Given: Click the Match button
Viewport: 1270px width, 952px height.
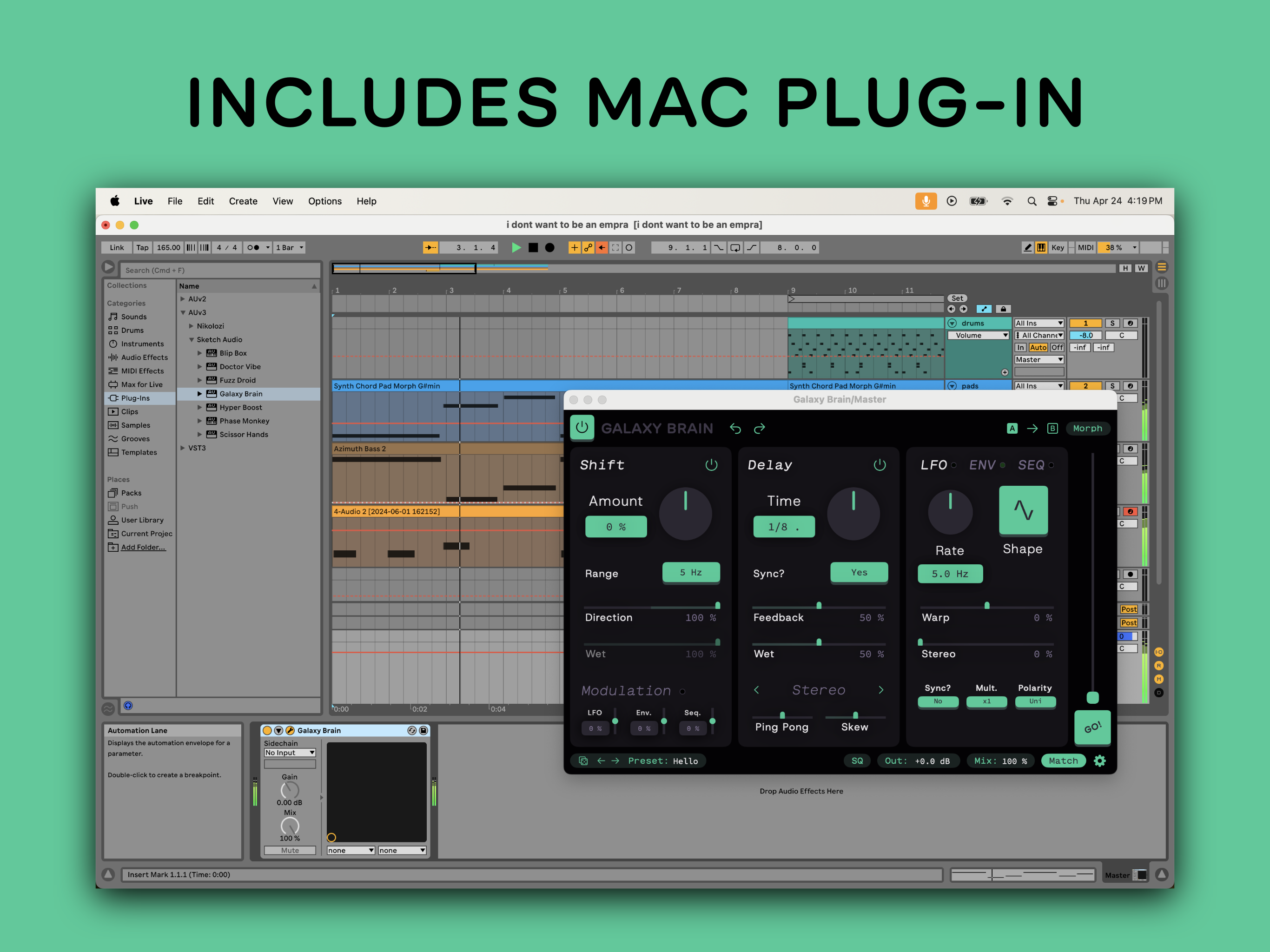Looking at the screenshot, I should coord(1063,761).
